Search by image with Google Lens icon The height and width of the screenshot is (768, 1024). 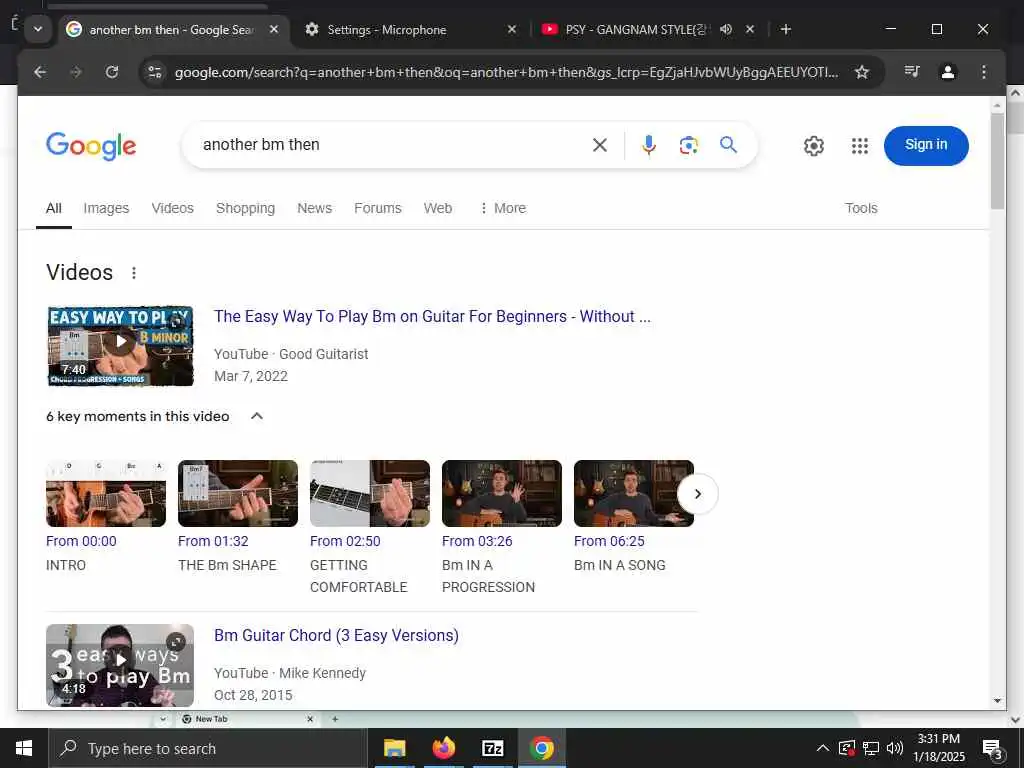(x=688, y=145)
